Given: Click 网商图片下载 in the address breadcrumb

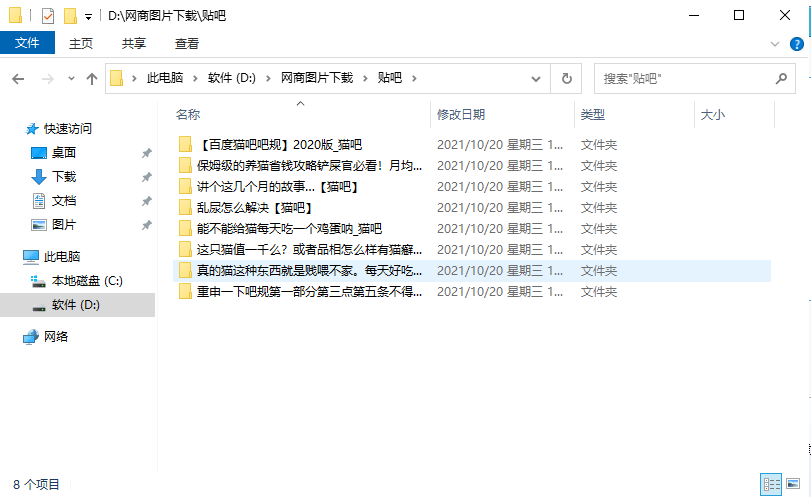Looking at the screenshot, I should (317, 78).
